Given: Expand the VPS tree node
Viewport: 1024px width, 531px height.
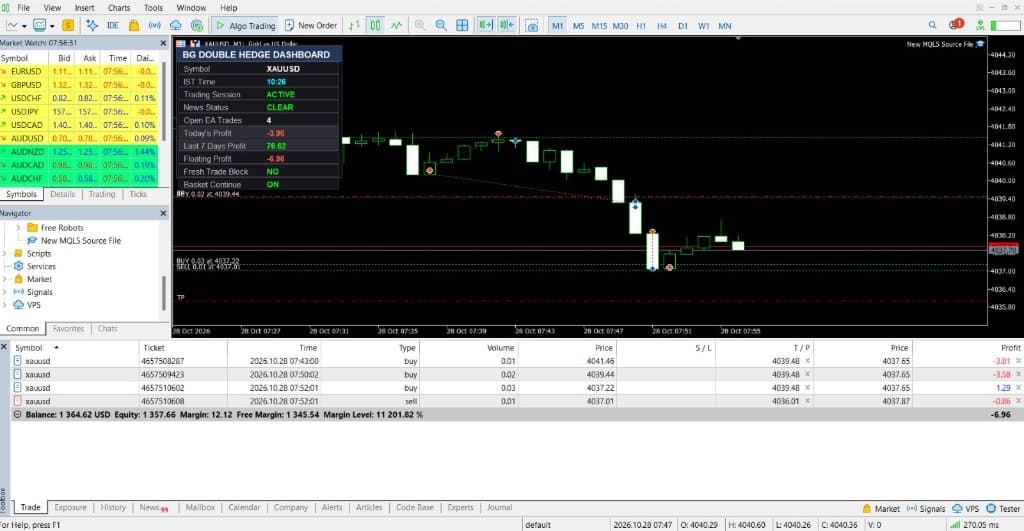Looking at the screenshot, I should coord(5,305).
